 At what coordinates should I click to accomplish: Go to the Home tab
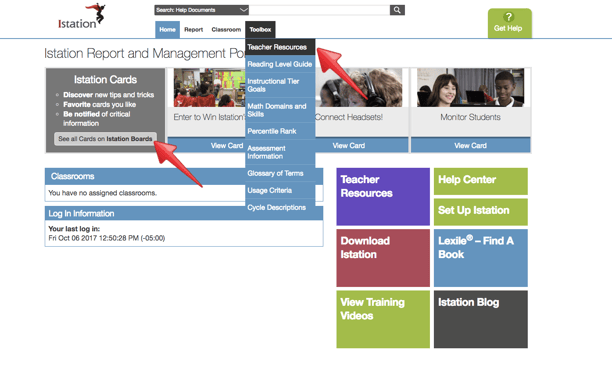[167, 30]
